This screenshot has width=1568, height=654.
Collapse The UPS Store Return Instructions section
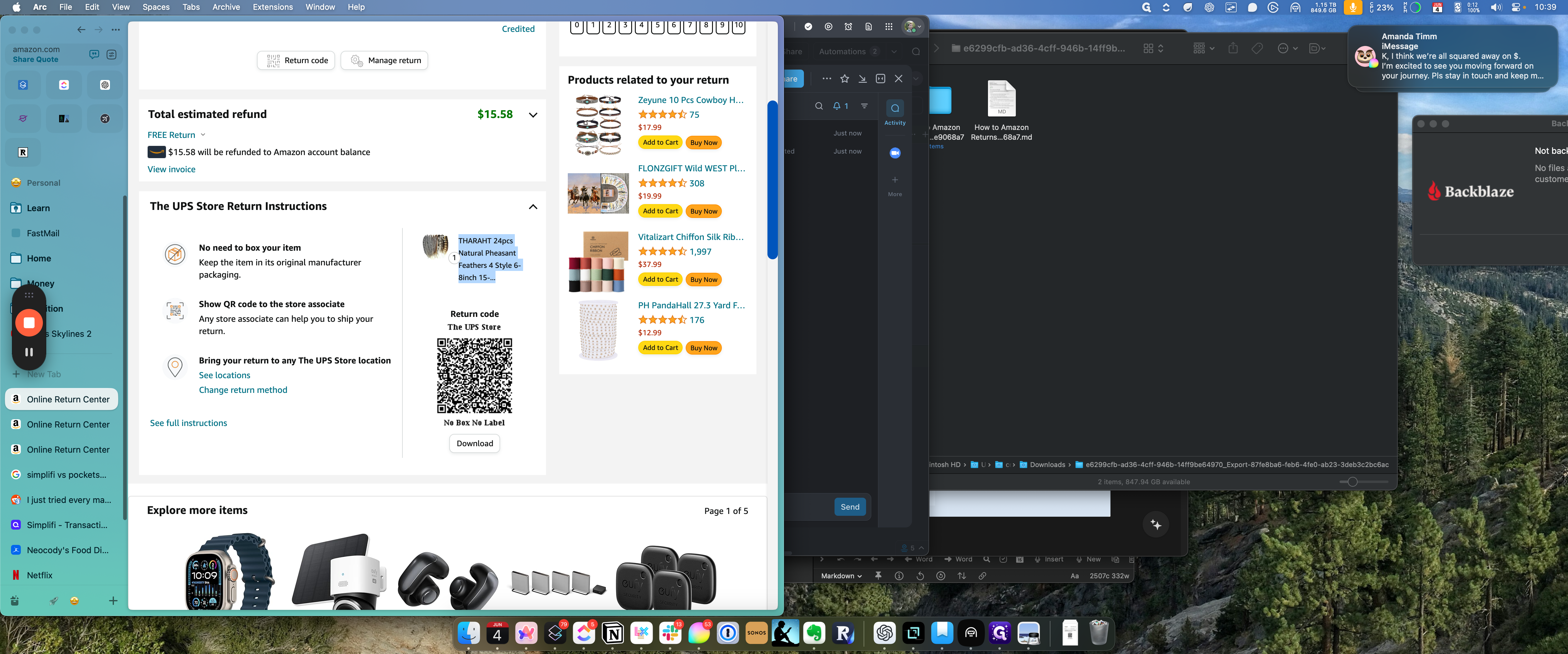533,207
